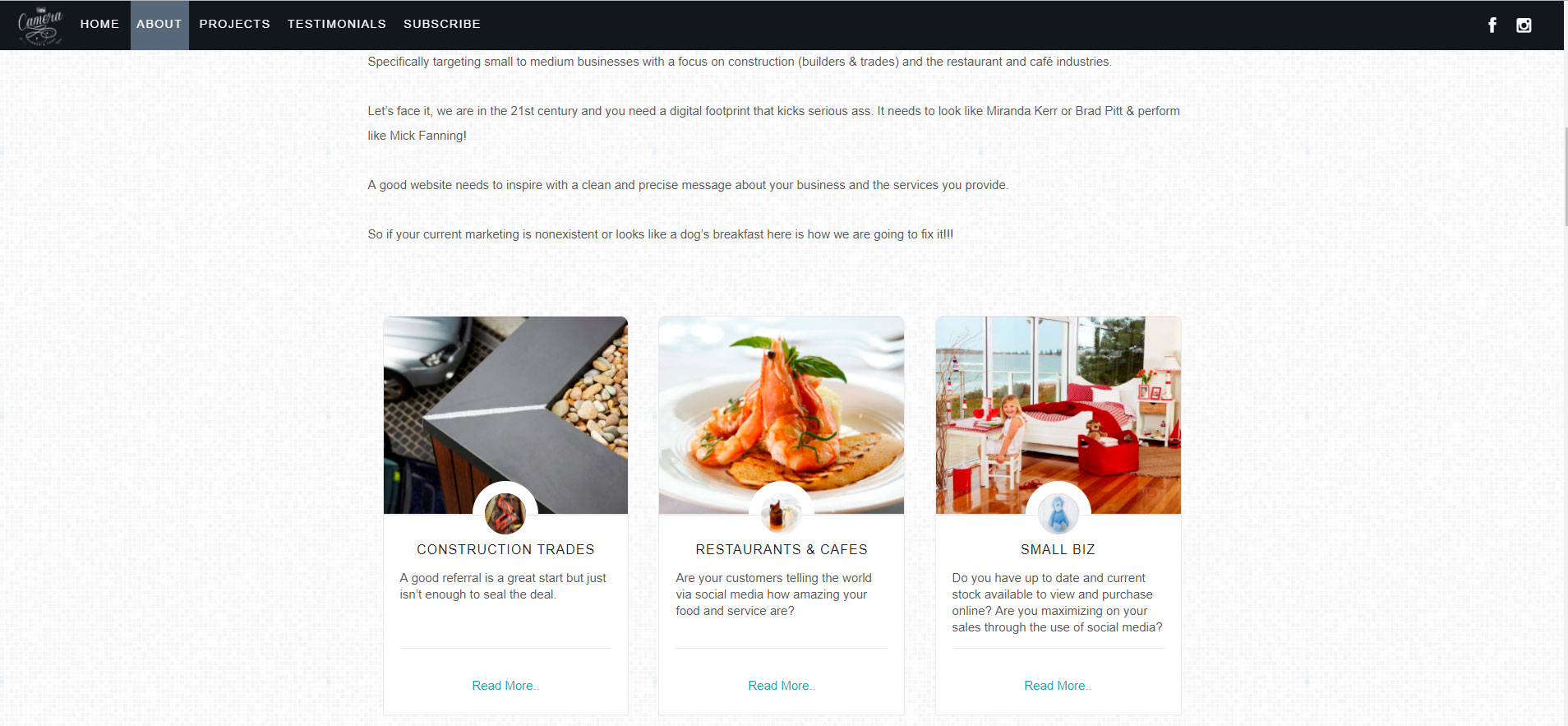The image size is (1568, 726).
Task: Open the PROJECTS menu item
Action: coord(234,24)
